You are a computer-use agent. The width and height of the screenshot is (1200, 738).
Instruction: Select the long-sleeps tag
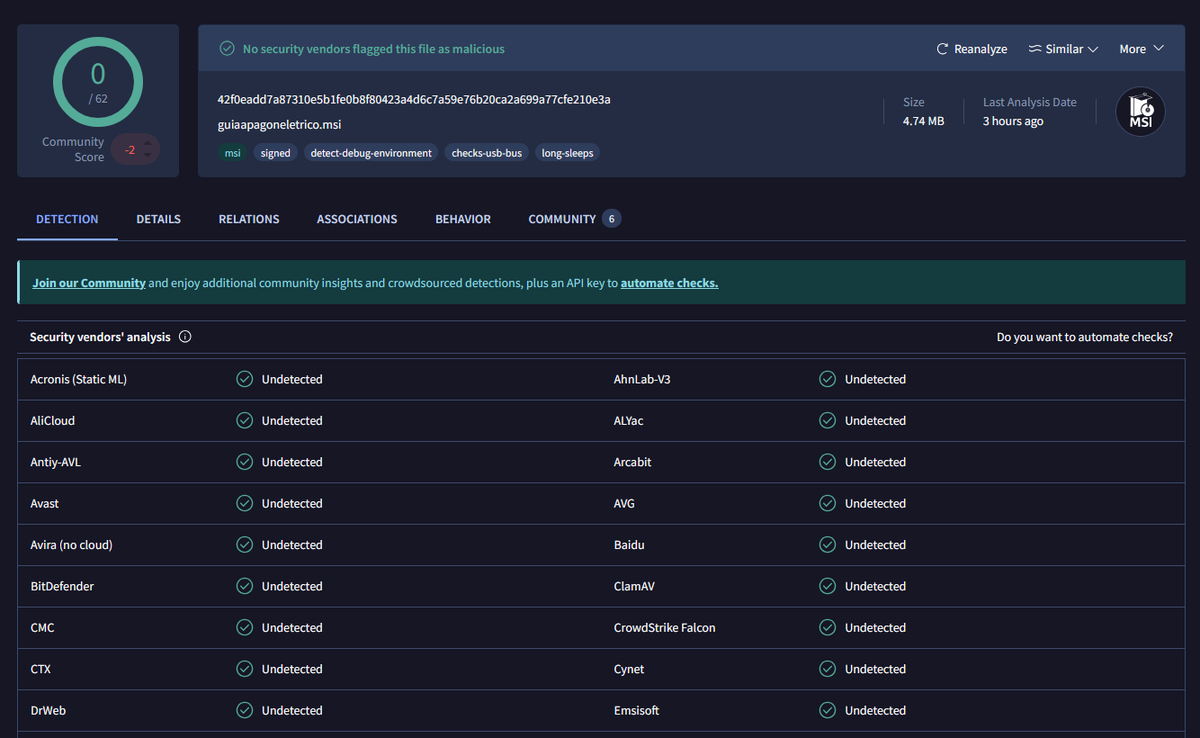pos(567,153)
